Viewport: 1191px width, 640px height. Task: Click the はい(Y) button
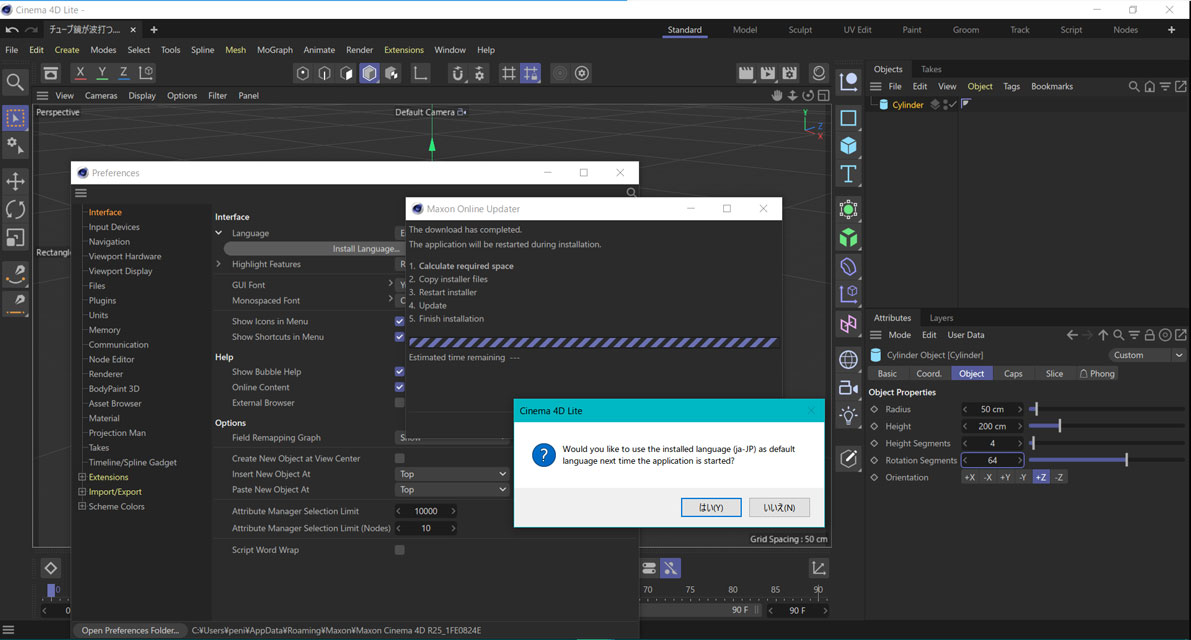[x=711, y=507]
